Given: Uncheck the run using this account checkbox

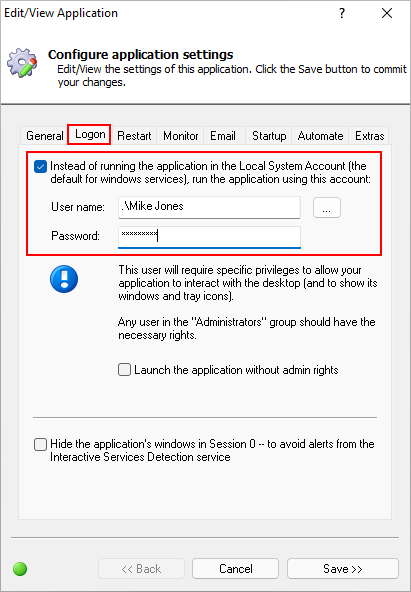Looking at the screenshot, I should pos(40,166).
